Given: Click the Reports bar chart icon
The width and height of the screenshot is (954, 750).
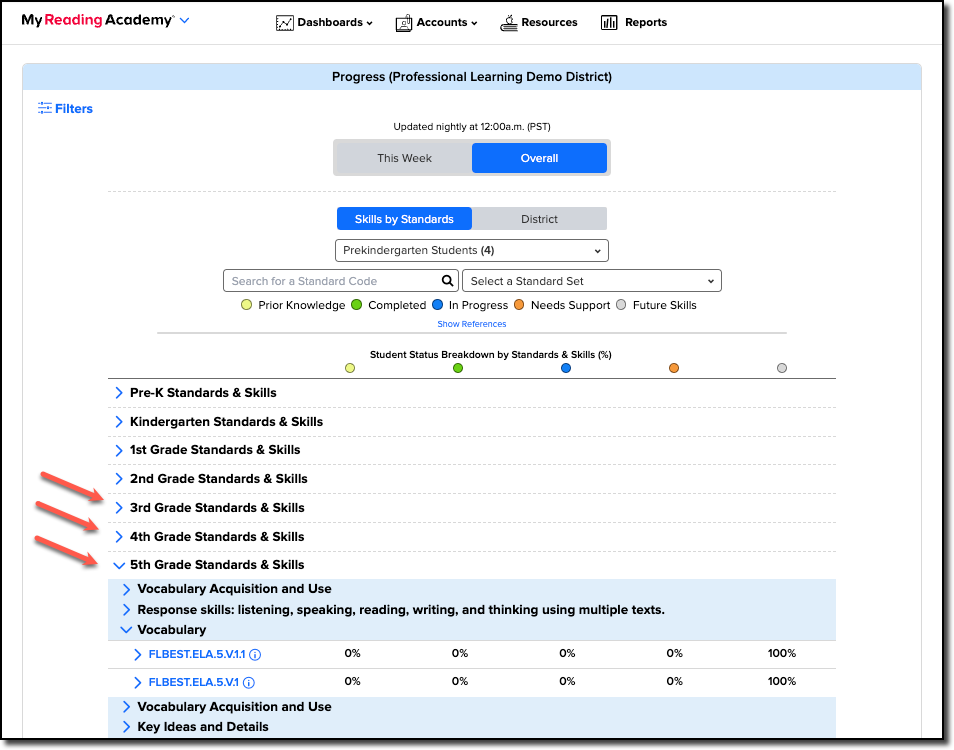Looking at the screenshot, I should [609, 23].
